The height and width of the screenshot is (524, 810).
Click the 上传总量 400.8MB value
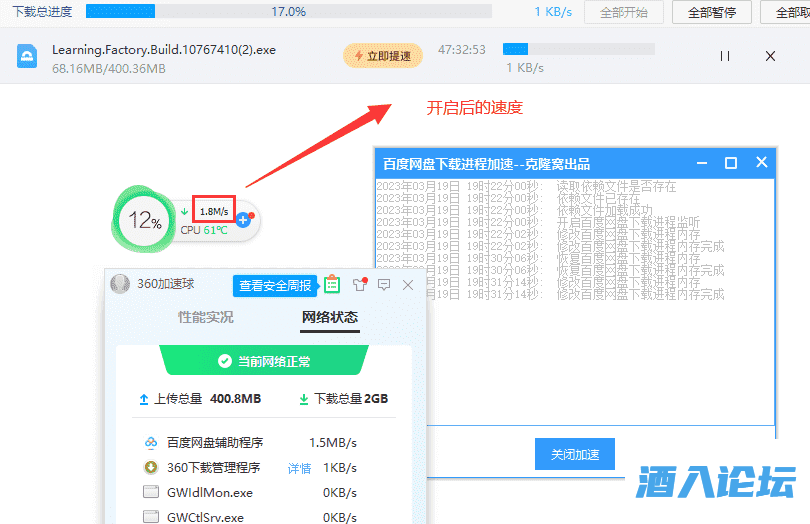(x=236, y=399)
